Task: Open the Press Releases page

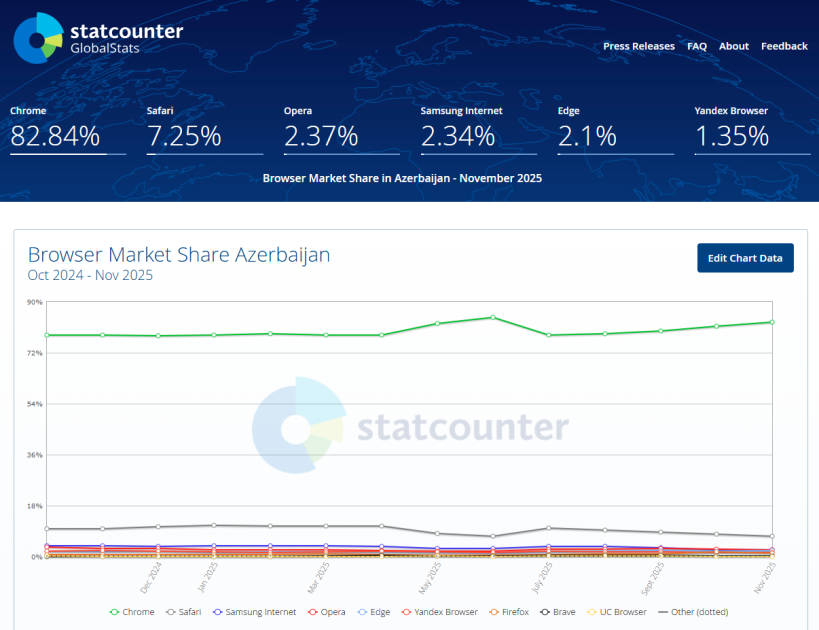Action: coord(638,46)
